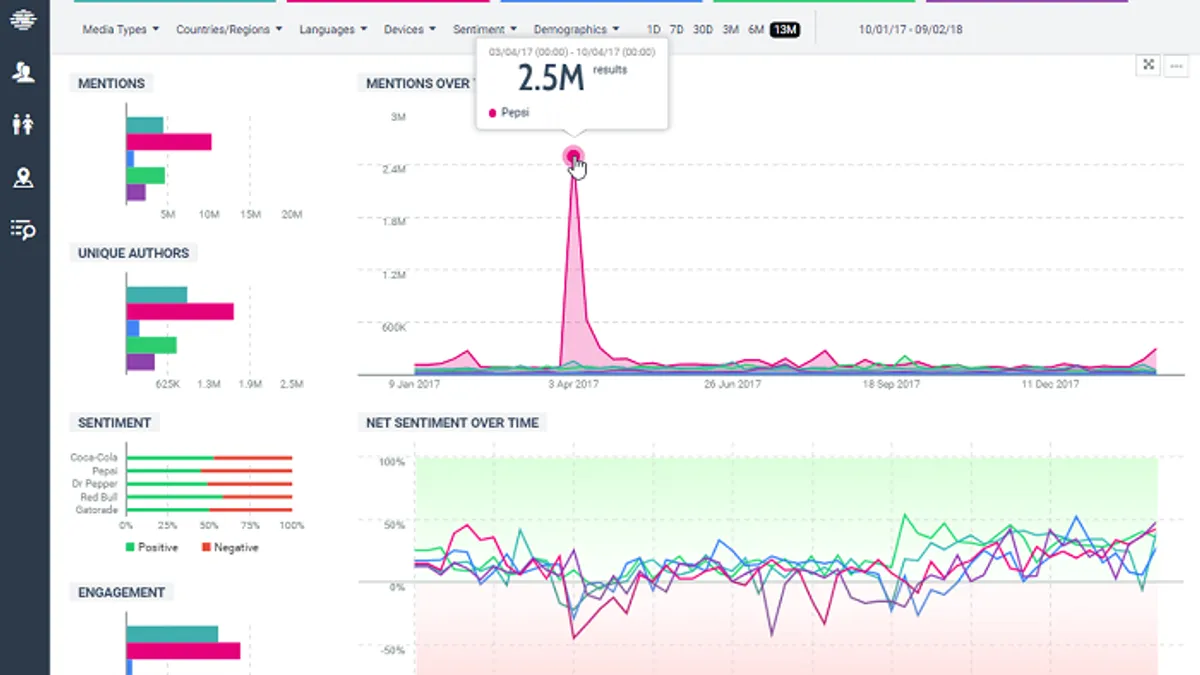The image size is (1200, 675).
Task: Click the Negative legend swatch
Action: (205, 548)
